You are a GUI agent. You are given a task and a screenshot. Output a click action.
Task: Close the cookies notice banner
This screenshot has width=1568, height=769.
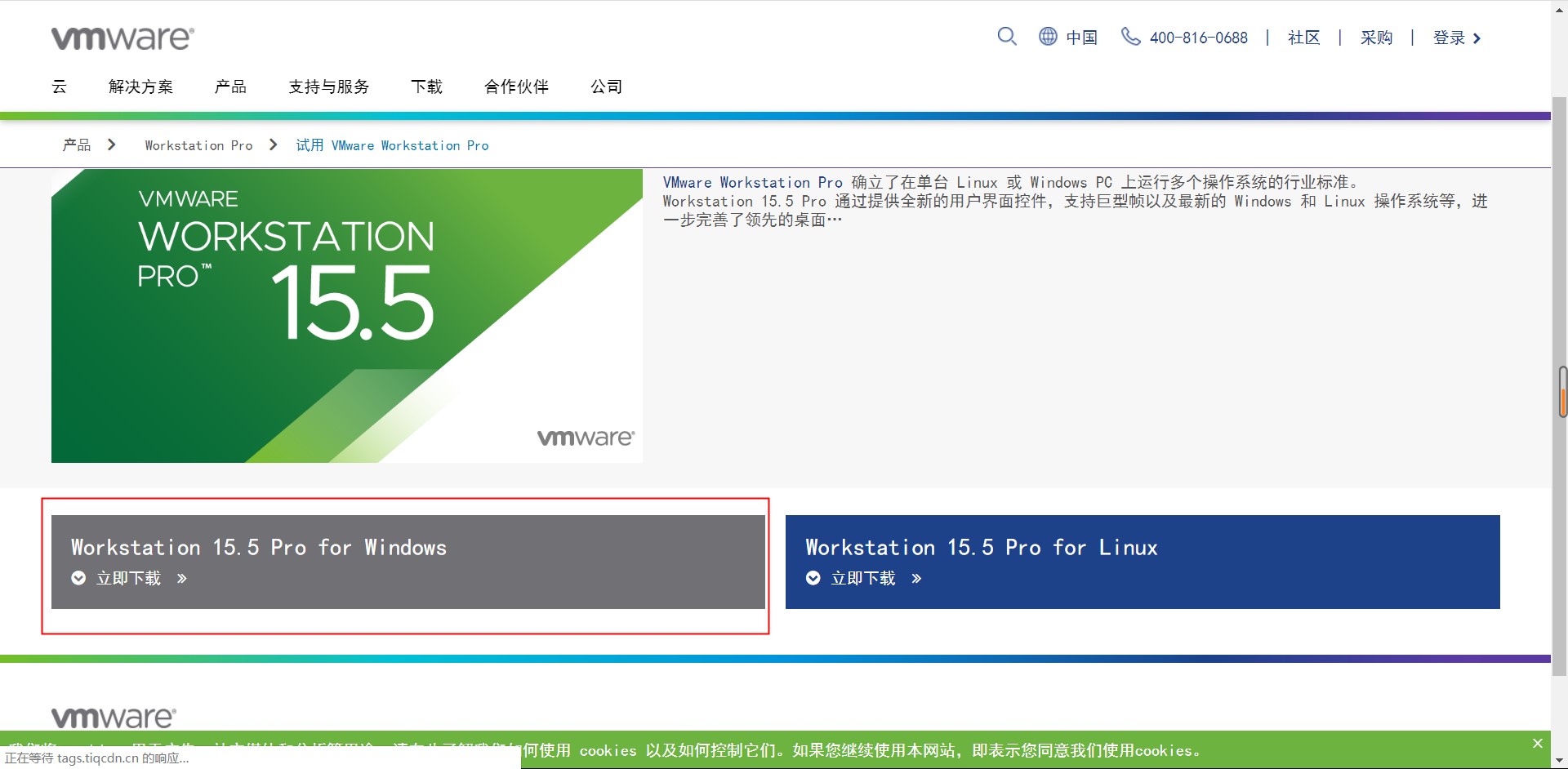(1537, 743)
